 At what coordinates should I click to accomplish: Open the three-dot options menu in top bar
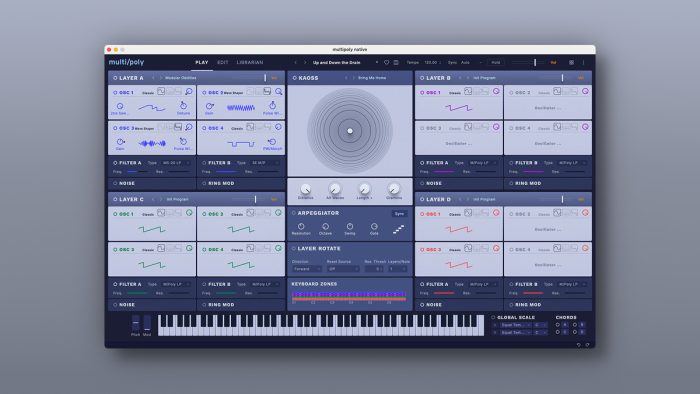[583, 62]
